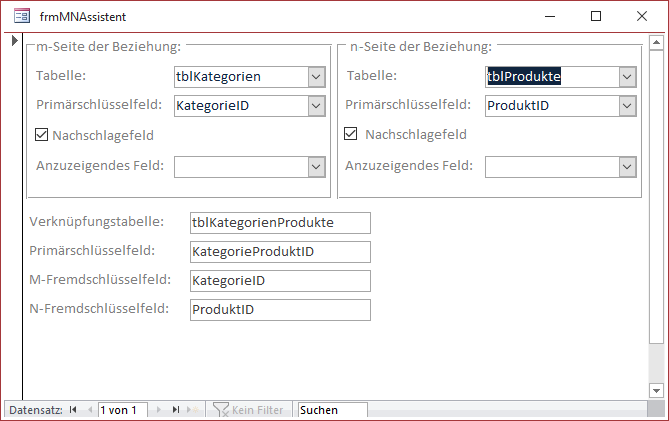Click the KategorieProduktID primary key text field
The image size is (669, 421).
click(x=280, y=252)
